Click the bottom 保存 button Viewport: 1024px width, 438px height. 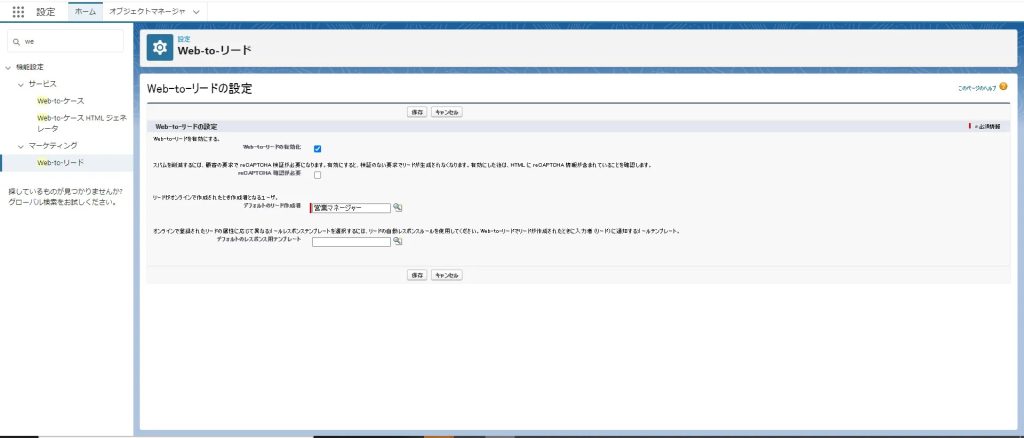click(417, 275)
